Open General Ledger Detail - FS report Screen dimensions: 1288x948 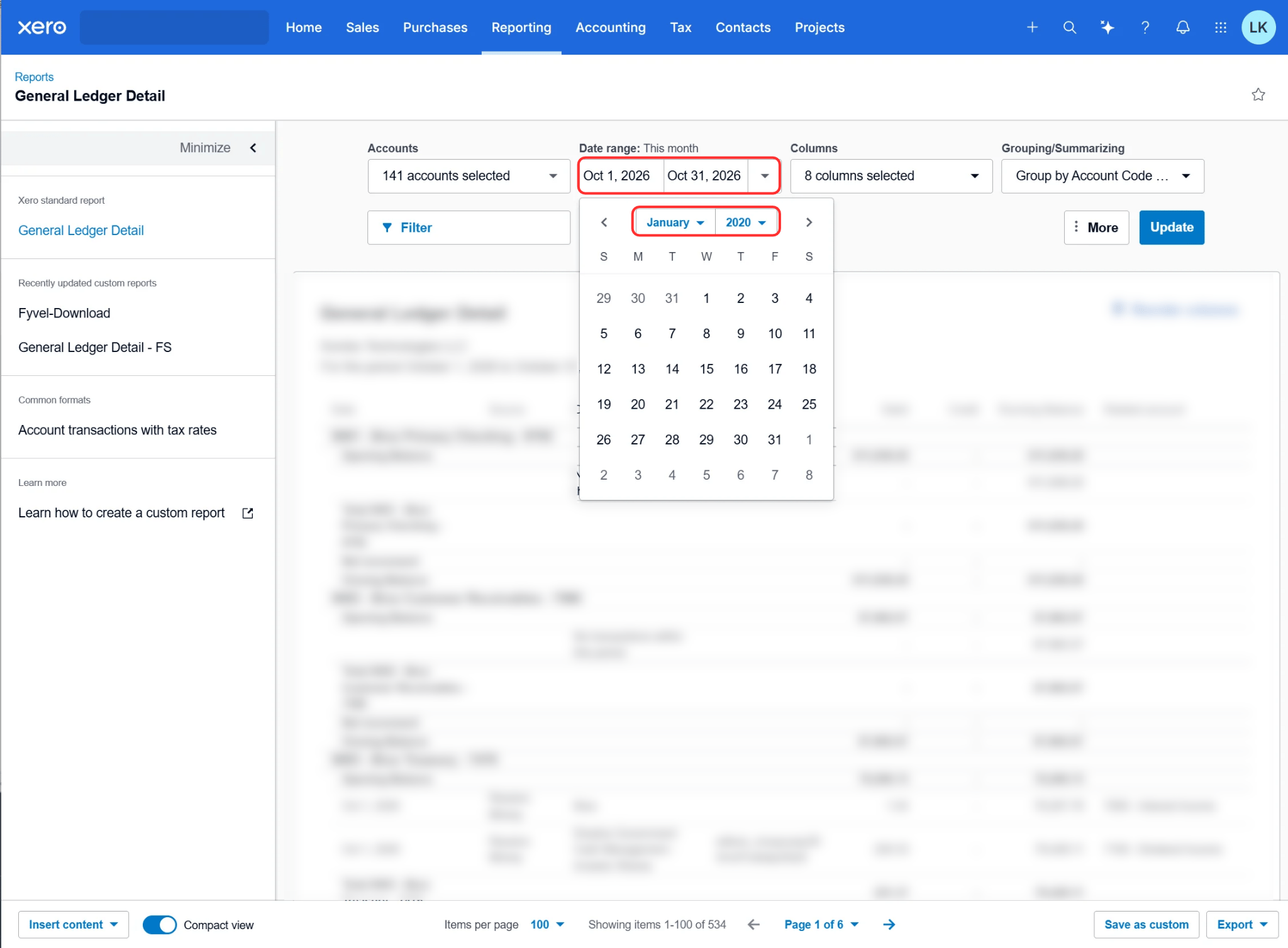pos(95,348)
